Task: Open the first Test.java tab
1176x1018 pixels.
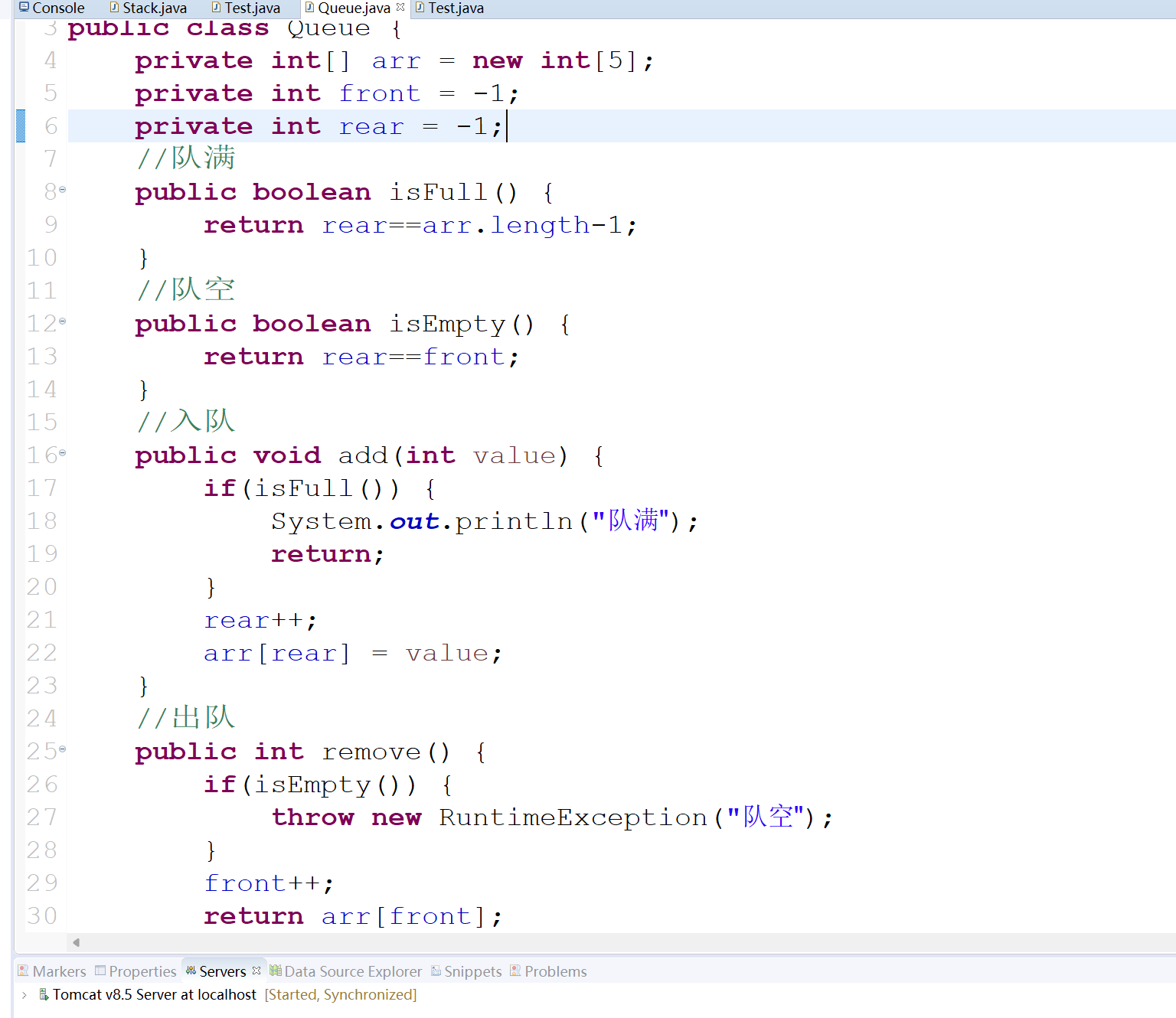Action: click(x=246, y=8)
